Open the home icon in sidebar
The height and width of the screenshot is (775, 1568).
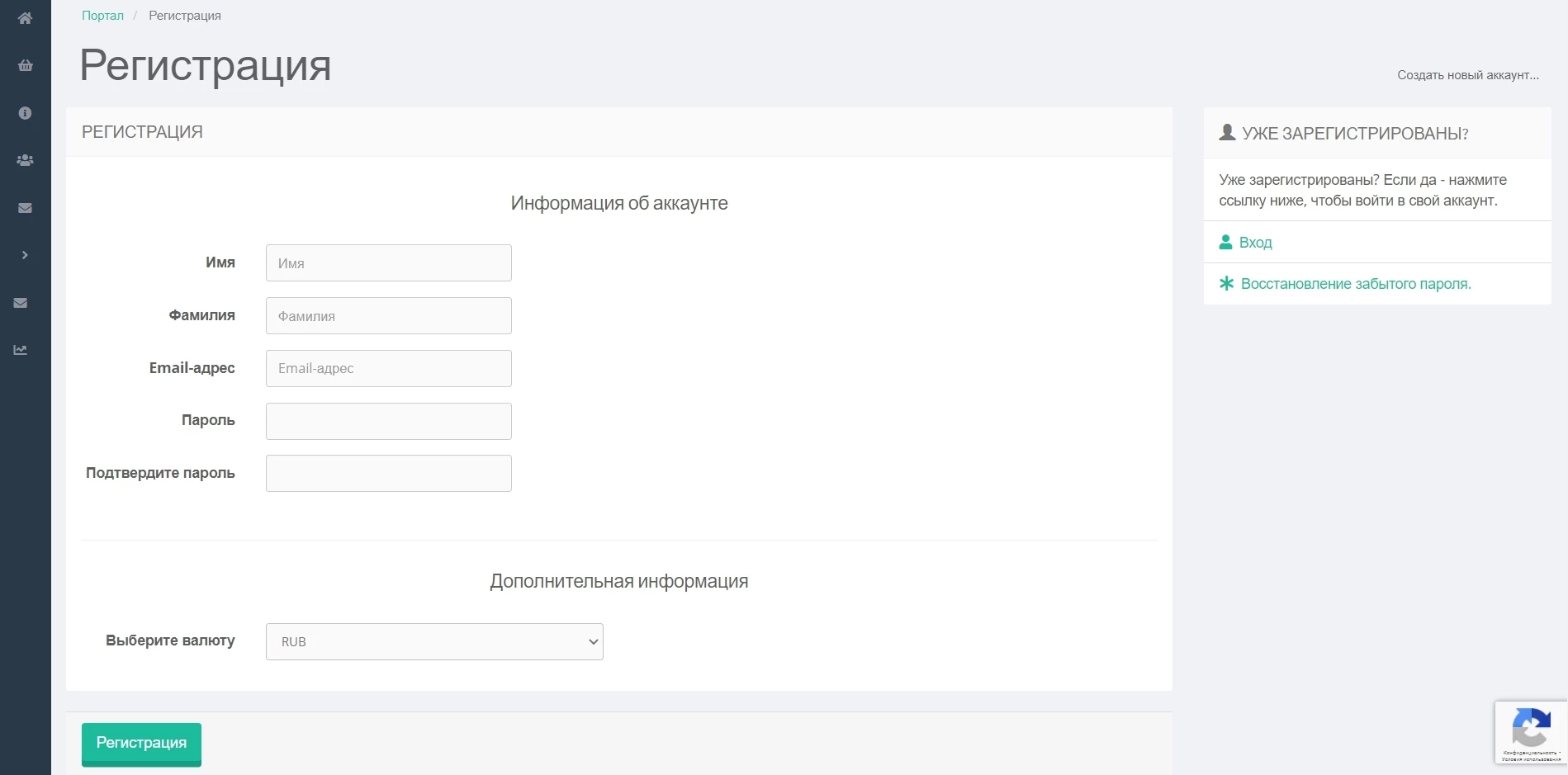click(26, 18)
